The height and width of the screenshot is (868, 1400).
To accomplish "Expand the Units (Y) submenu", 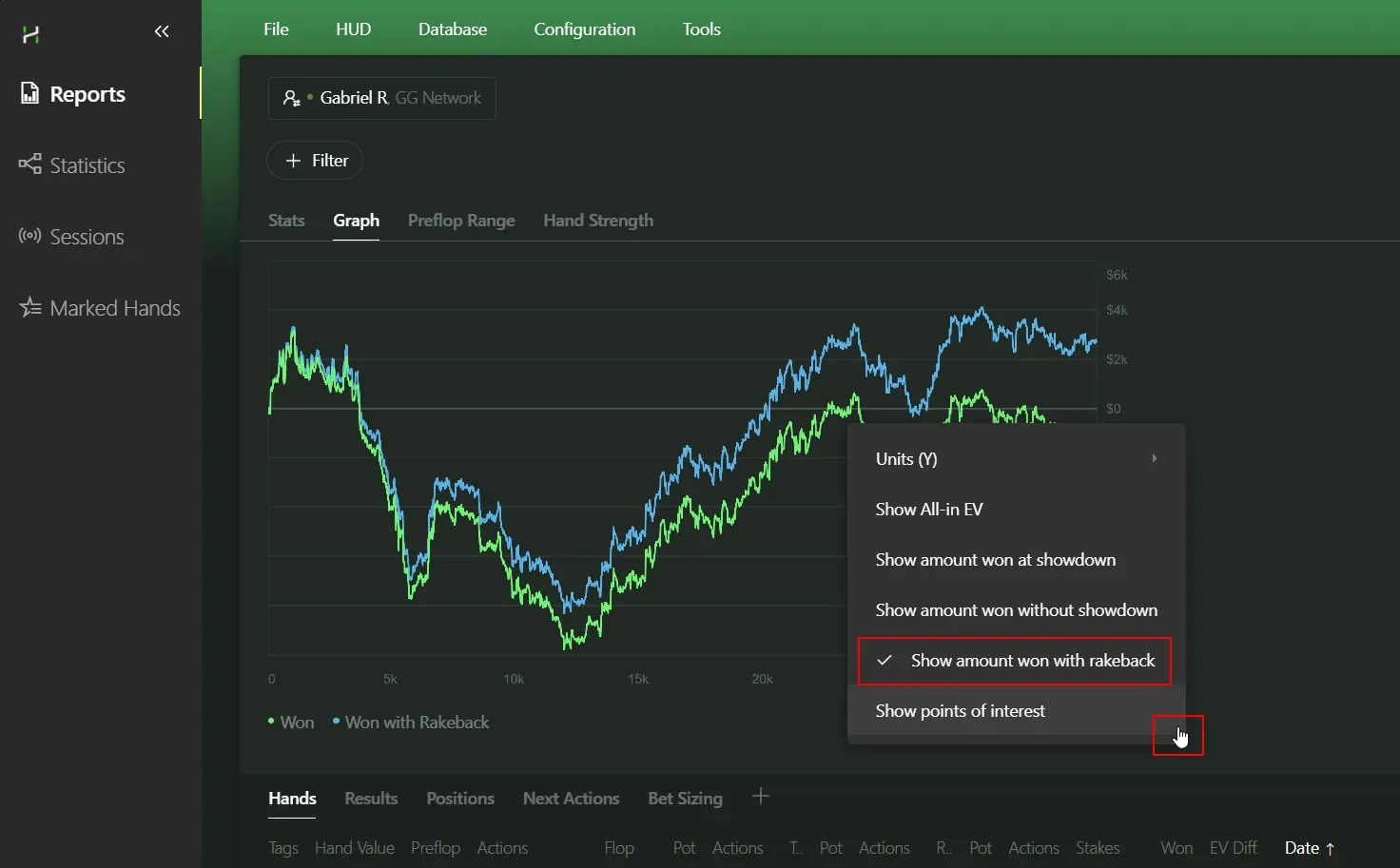I will [1014, 459].
